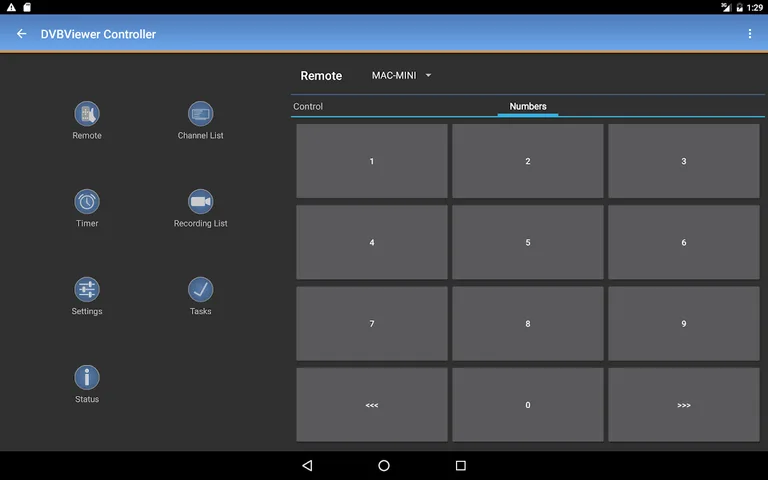Click the Settings label text

pyautogui.click(x=87, y=312)
